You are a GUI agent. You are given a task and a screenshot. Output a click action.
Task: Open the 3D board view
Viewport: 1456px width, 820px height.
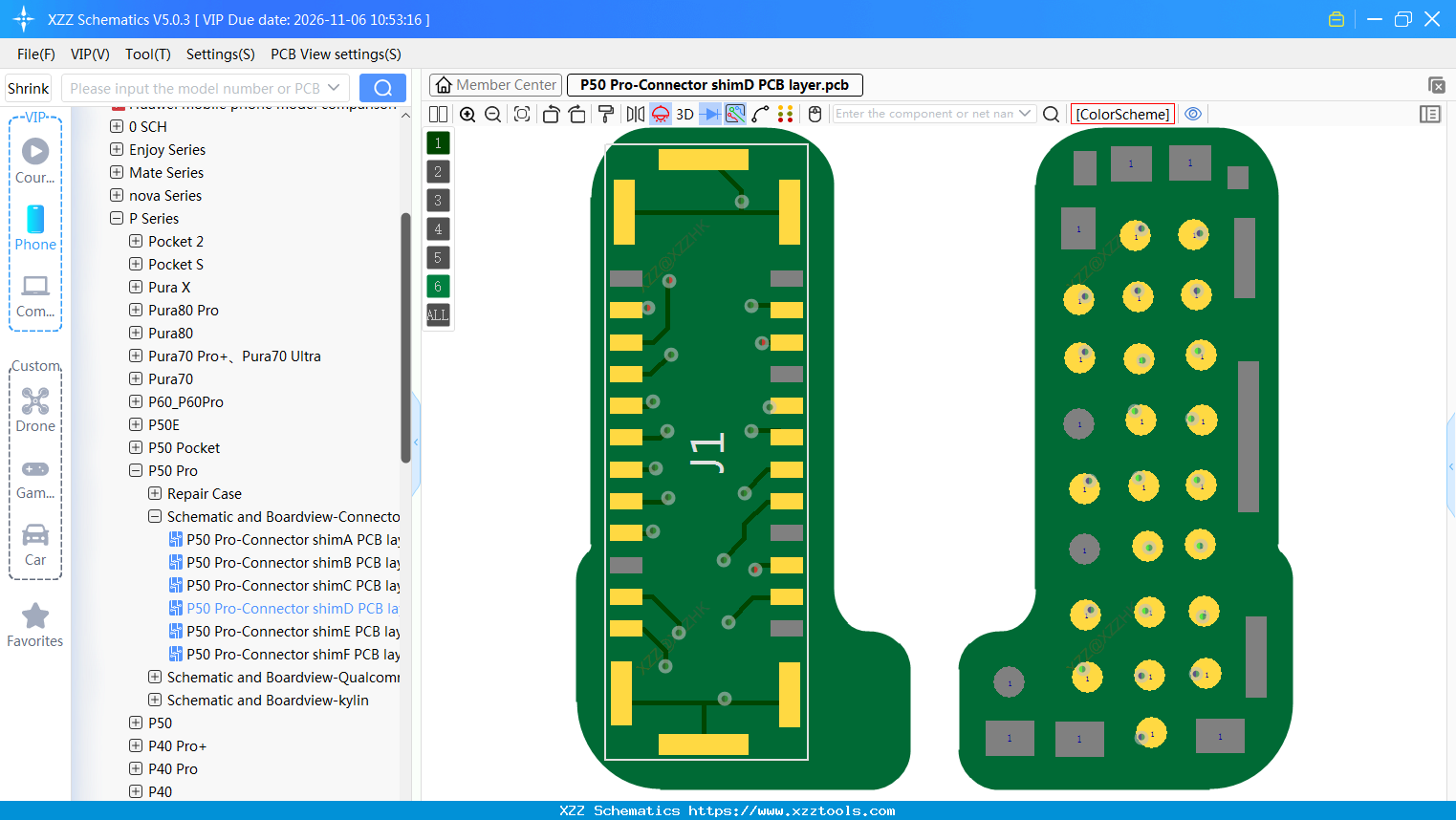click(x=685, y=114)
